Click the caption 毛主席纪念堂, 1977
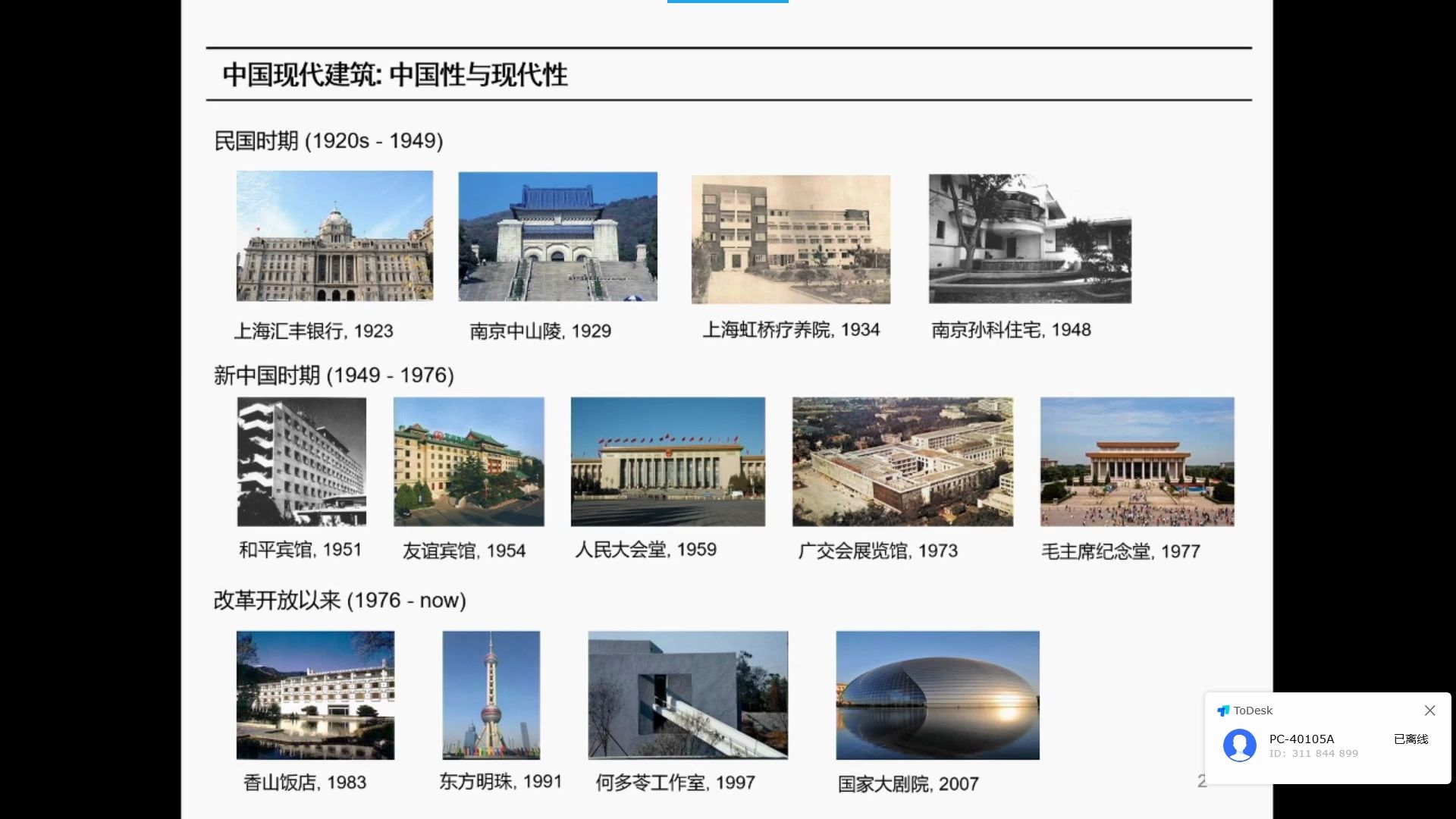This screenshot has height=819, width=1456. (1121, 552)
